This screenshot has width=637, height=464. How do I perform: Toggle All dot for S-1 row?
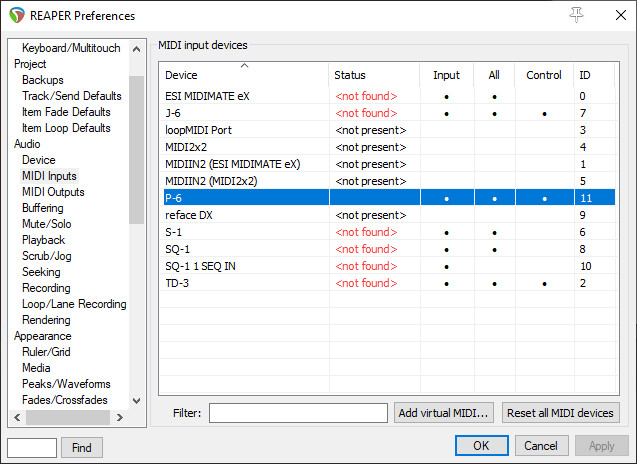coord(494,233)
